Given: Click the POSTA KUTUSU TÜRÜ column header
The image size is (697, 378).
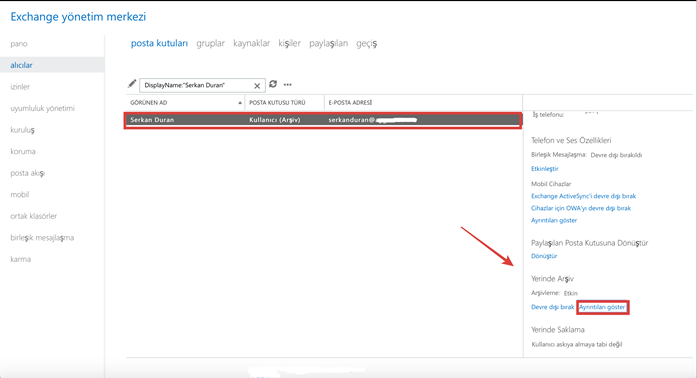Looking at the screenshot, I should pyautogui.click(x=277, y=103).
